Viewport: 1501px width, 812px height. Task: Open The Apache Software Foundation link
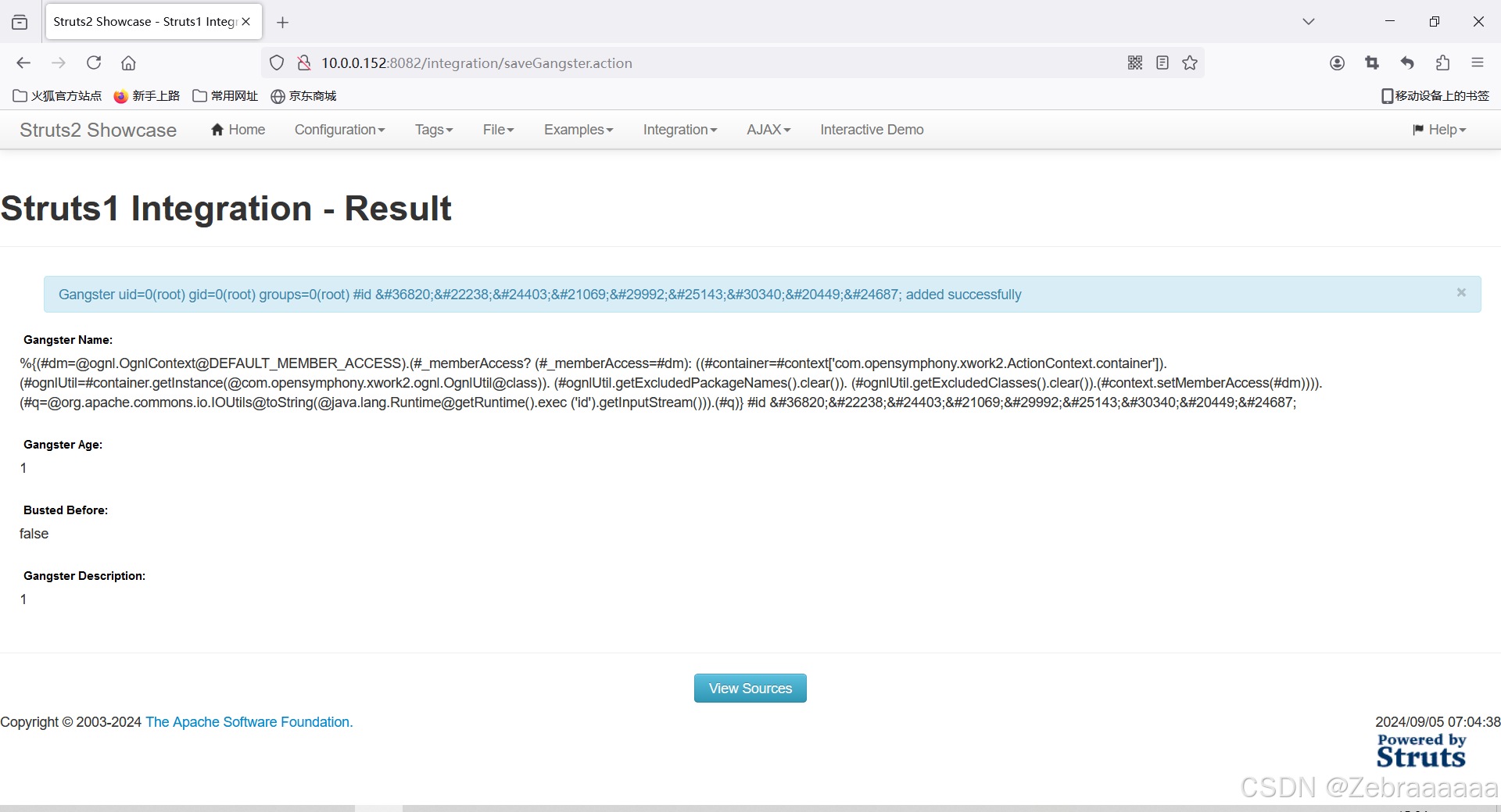(249, 722)
